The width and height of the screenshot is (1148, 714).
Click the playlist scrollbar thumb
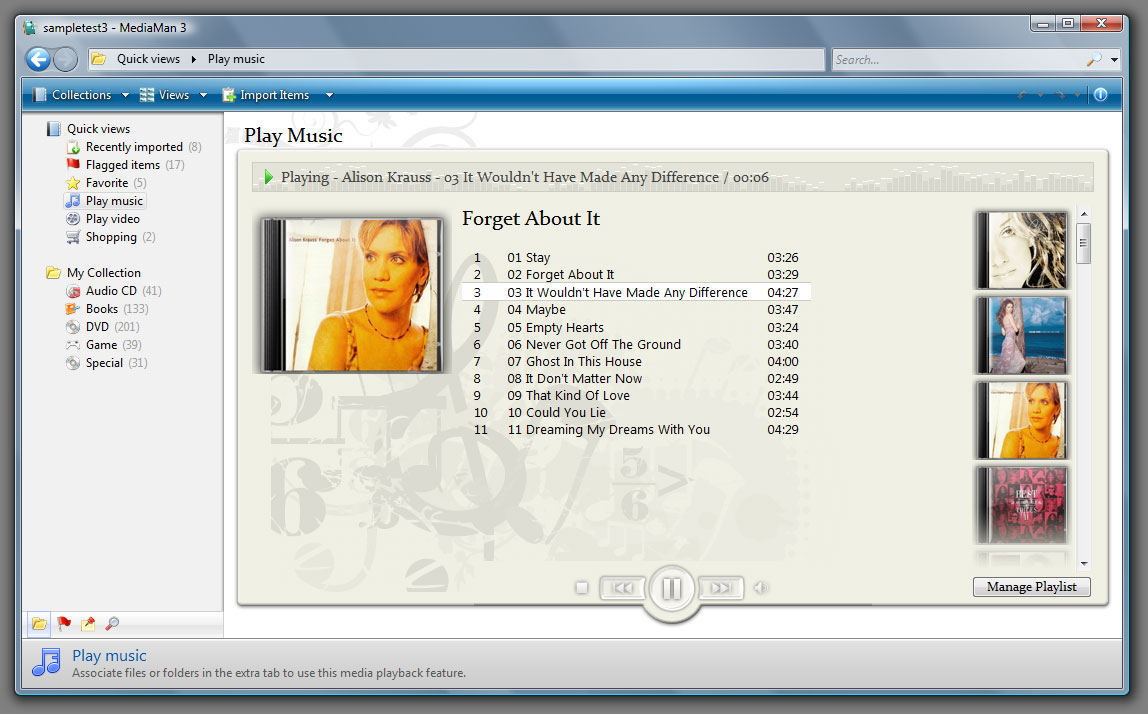click(1084, 243)
